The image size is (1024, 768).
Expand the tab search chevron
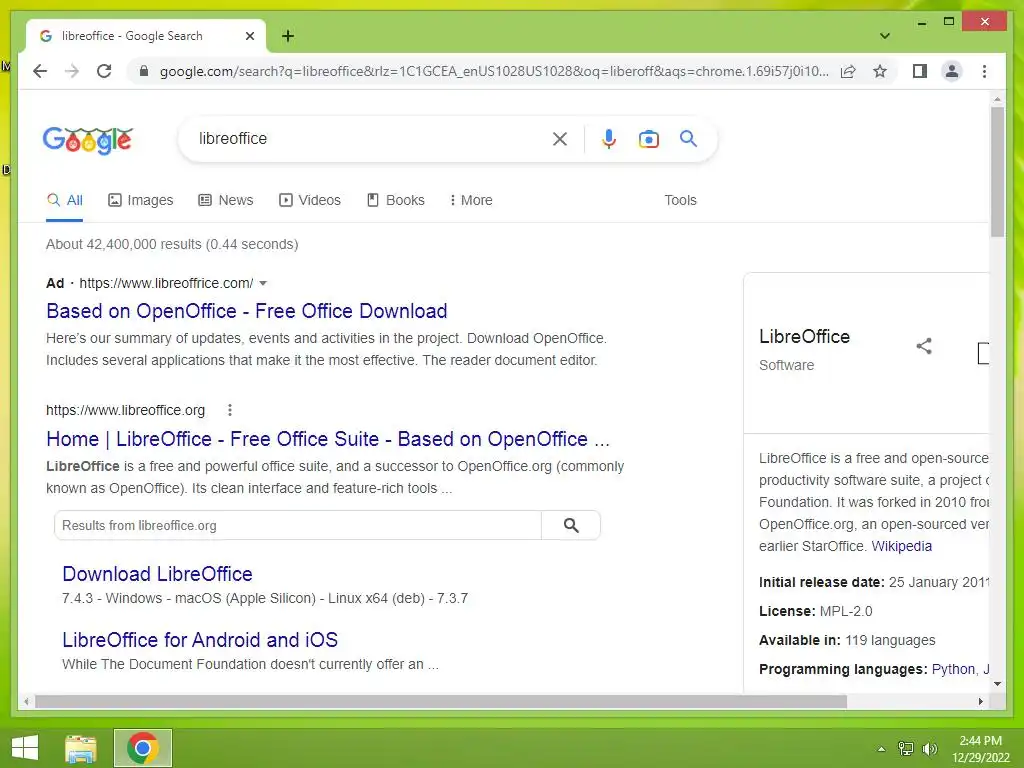(884, 36)
